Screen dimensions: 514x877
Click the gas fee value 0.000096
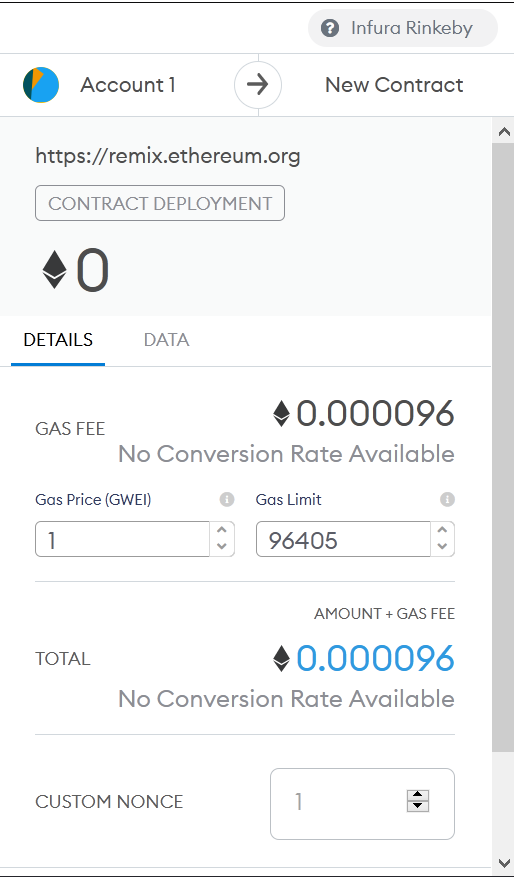point(375,414)
